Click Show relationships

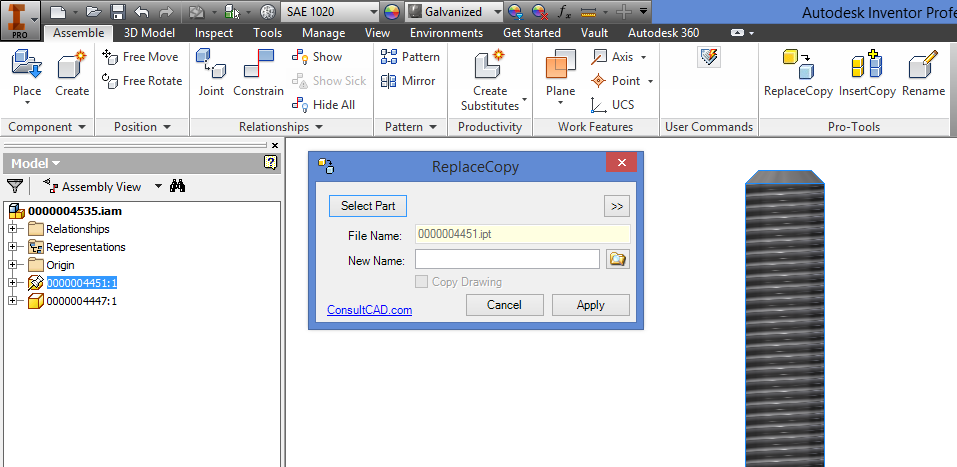pos(317,57)
